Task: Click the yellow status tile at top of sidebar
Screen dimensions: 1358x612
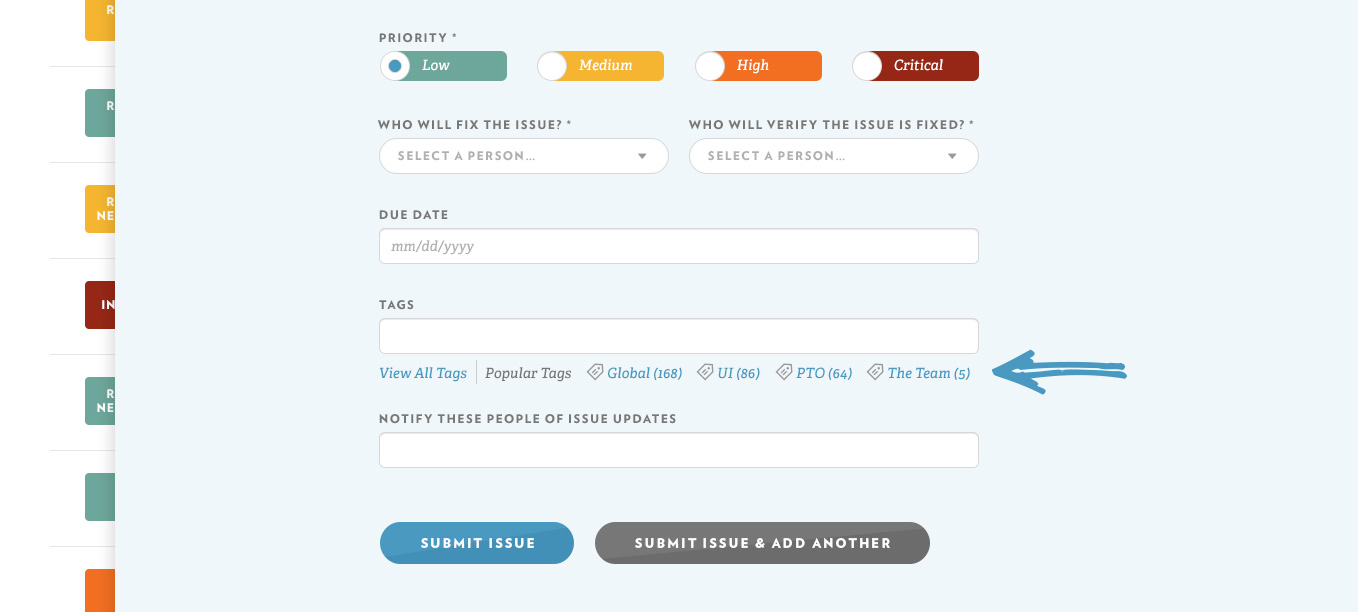Action: pos(99,18)
